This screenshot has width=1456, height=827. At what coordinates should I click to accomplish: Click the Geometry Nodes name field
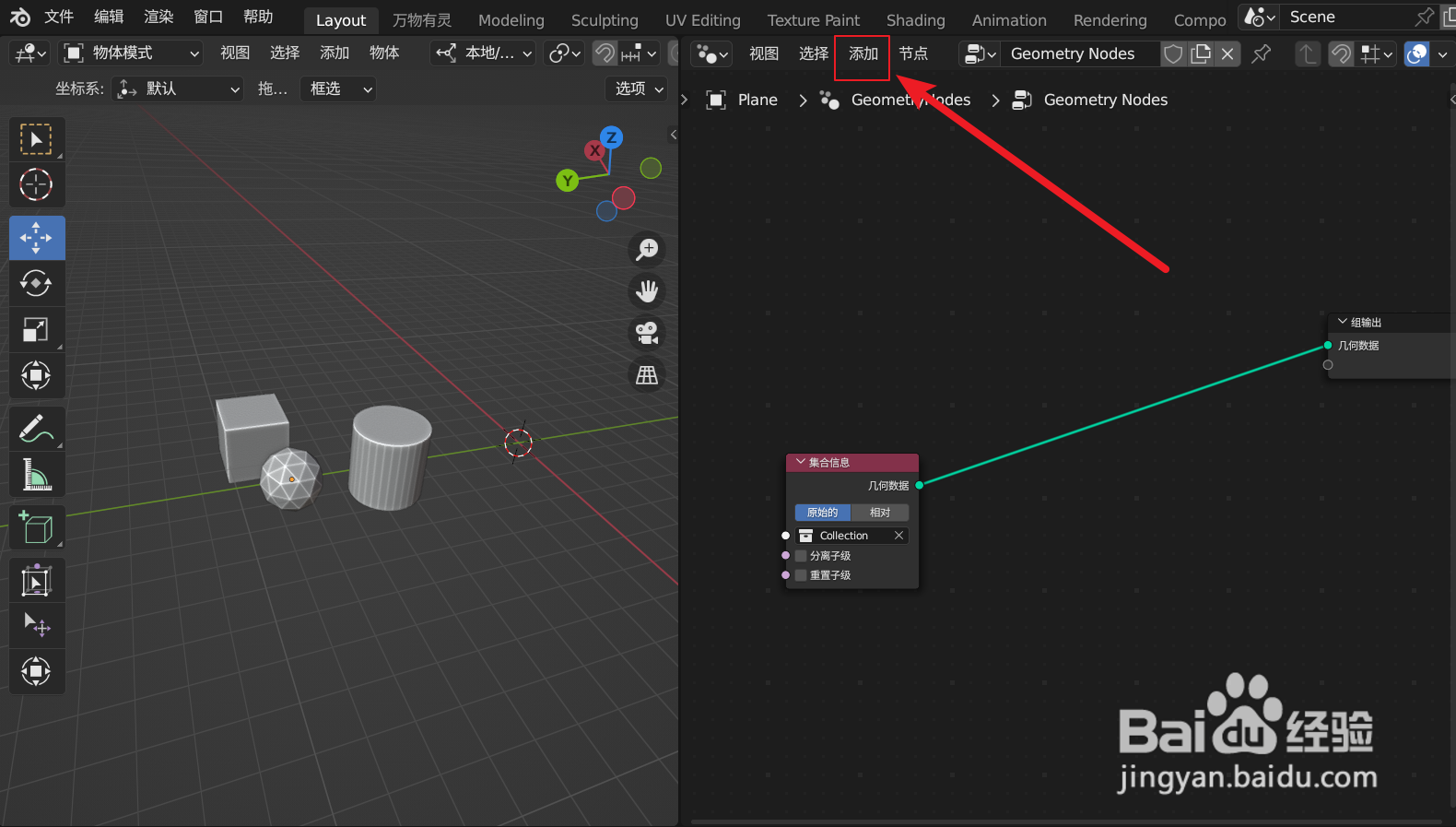[1080, 54]
